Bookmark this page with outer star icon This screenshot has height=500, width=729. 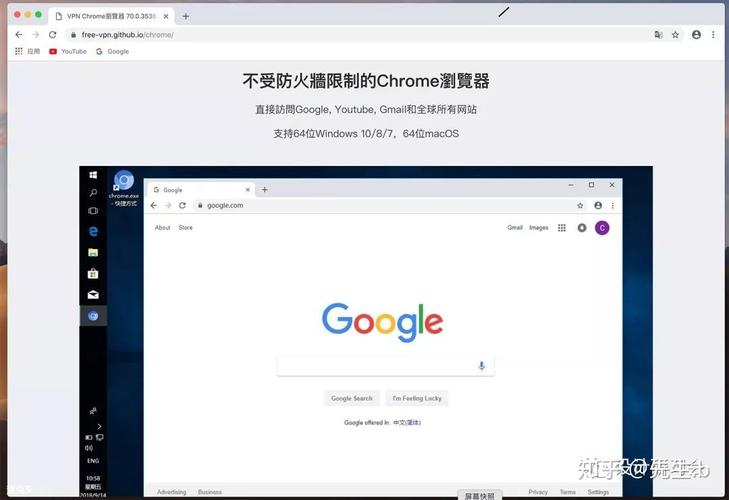click(x=676, y=34)
